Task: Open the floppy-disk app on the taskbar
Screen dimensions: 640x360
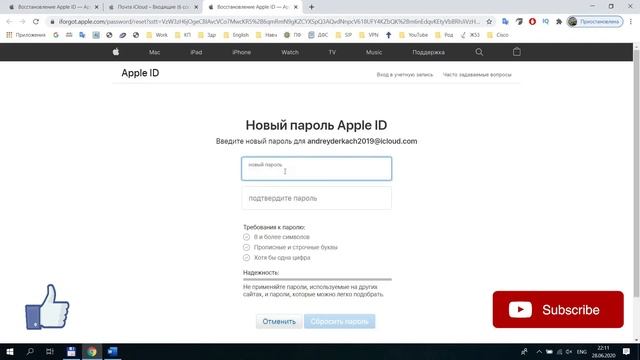Action: 71,351
